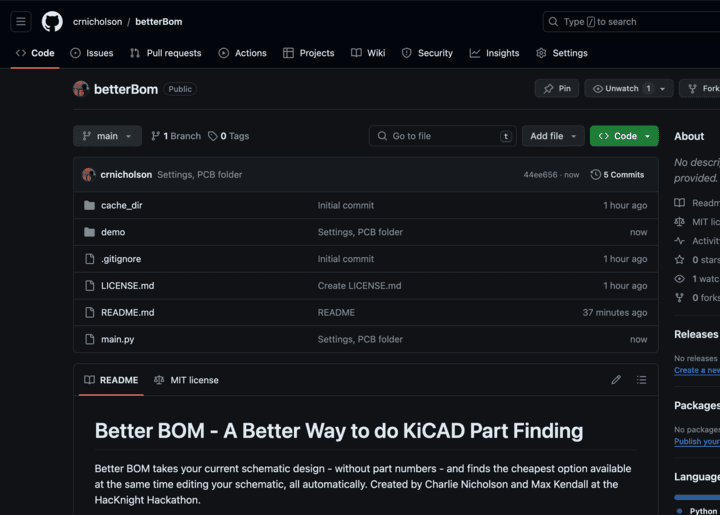This screenshot has height=515, width=720.
Task: Open the MIT license tab
Action: [186, 380]
